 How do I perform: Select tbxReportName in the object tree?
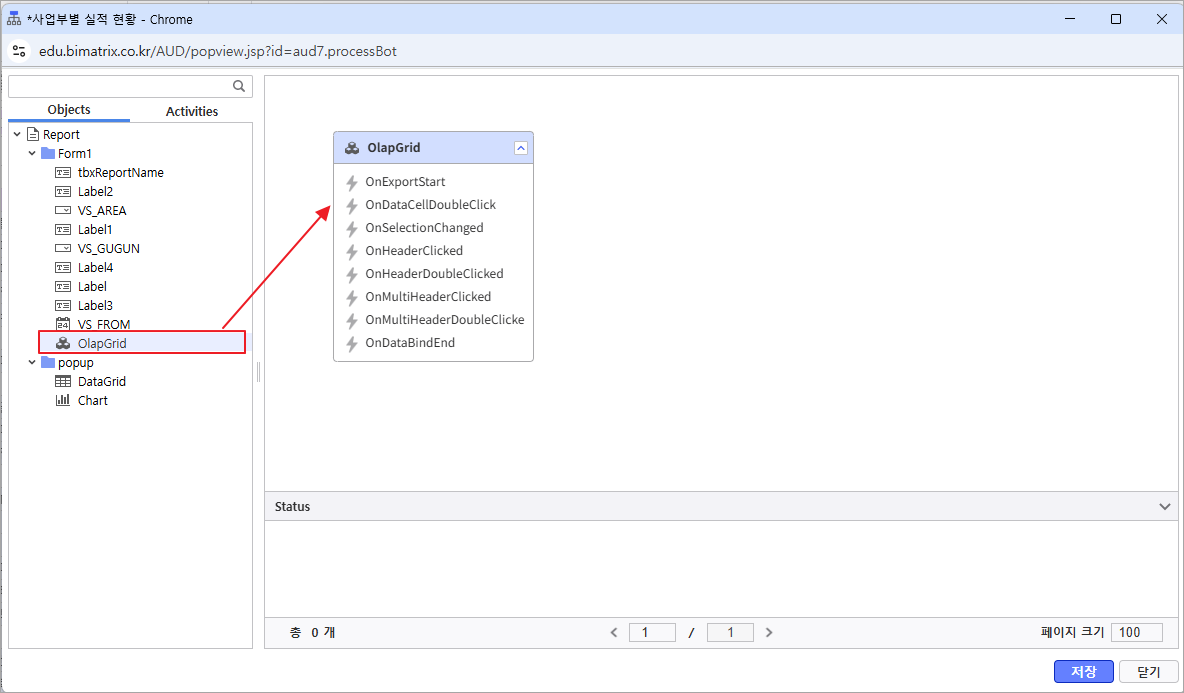pos(120,172)
